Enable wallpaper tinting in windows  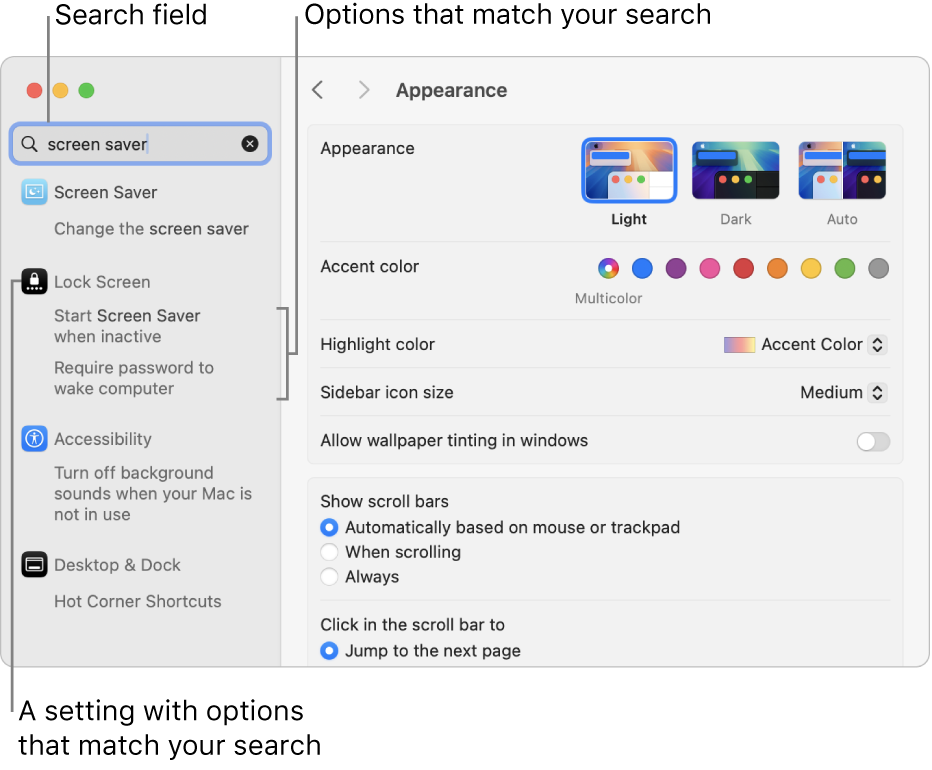(x=873, y=441)
